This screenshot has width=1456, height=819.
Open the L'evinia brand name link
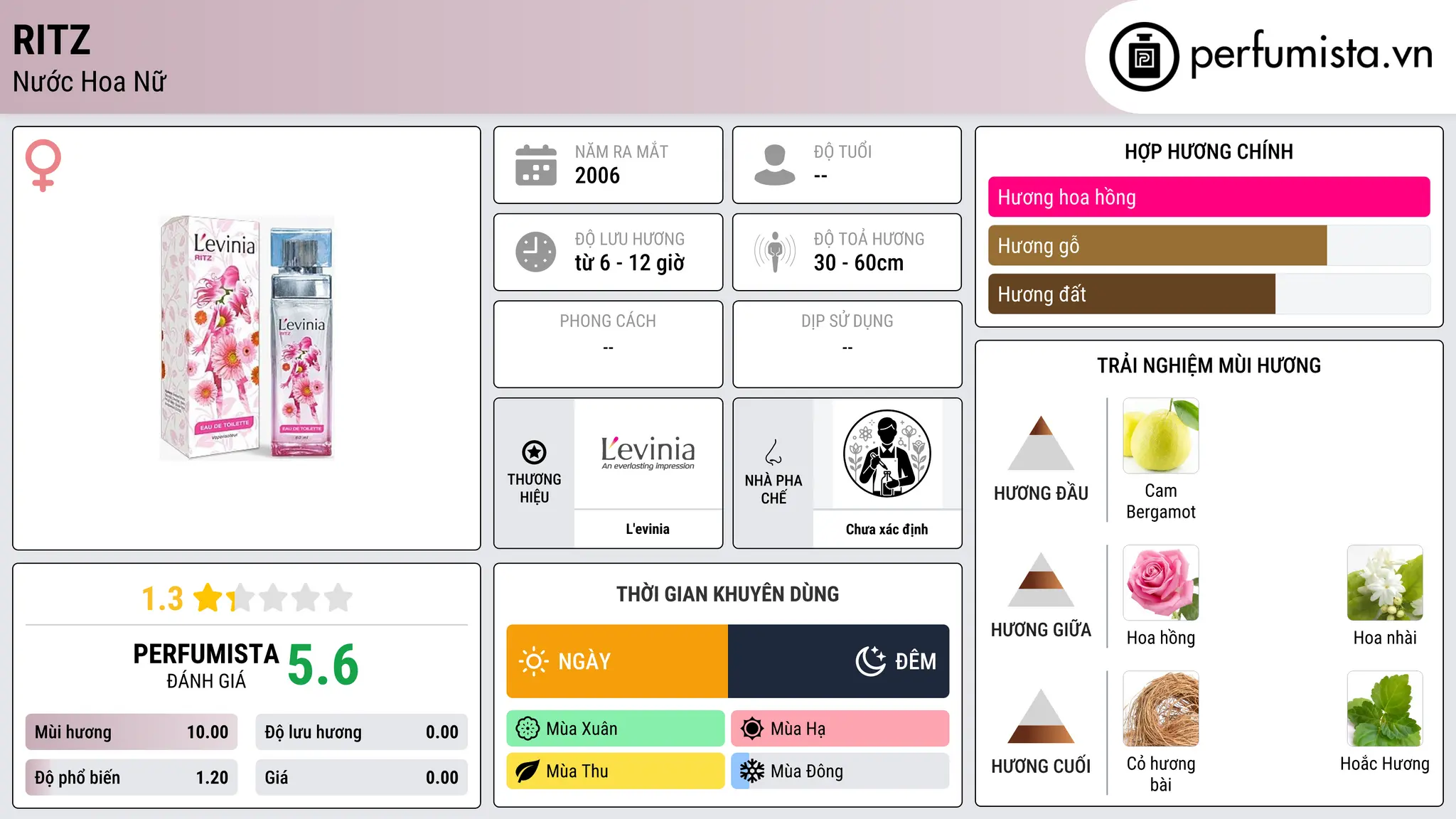[x=648, y=529]
